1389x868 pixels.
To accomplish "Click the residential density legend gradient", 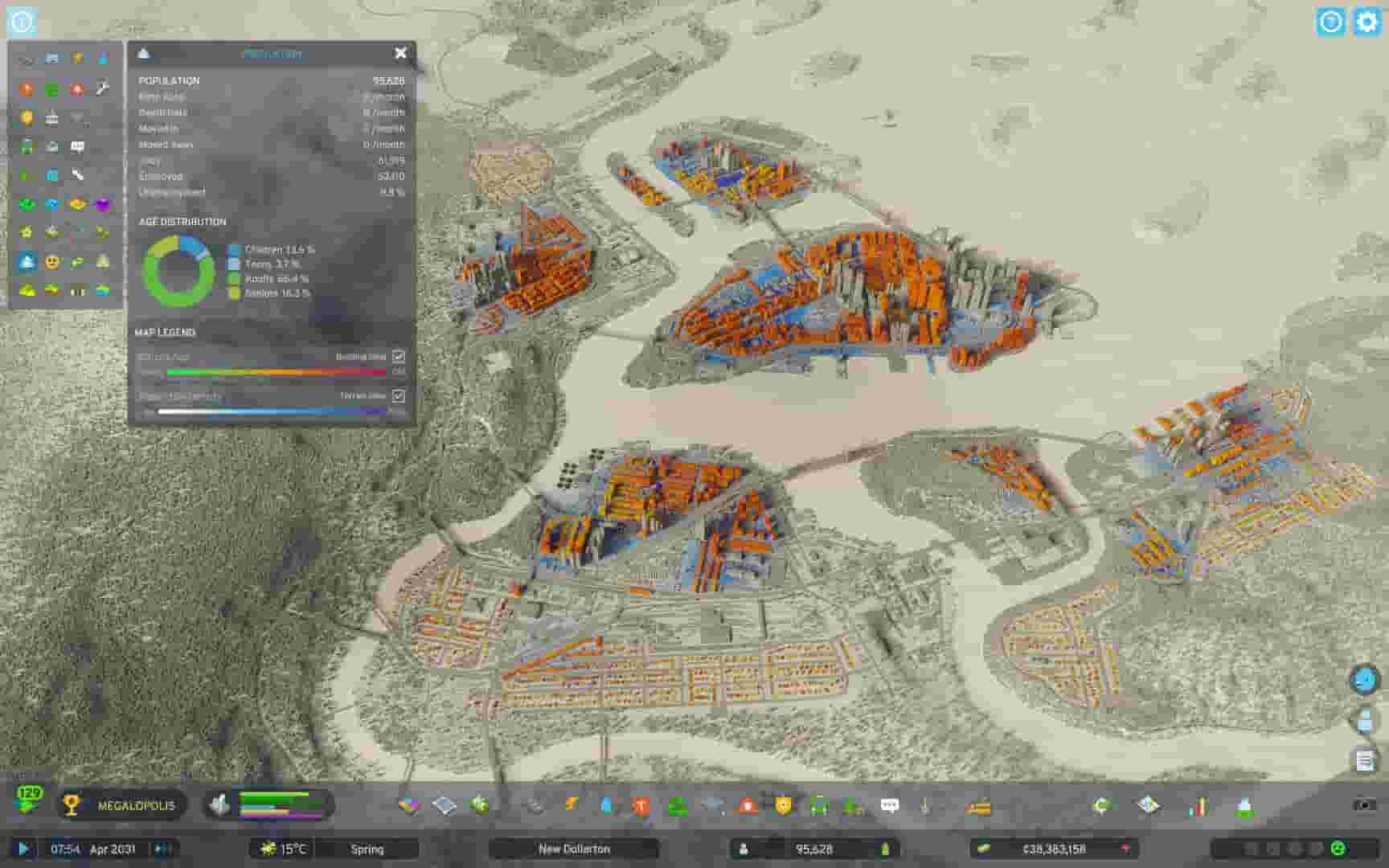I will (x=273, y=411).
